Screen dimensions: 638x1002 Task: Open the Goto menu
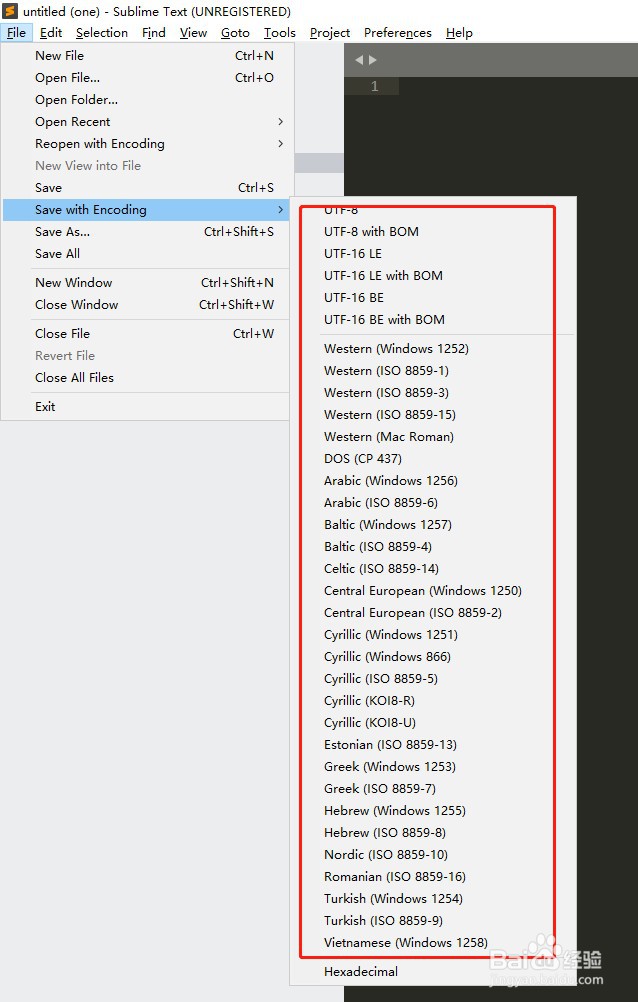(235, 33)
